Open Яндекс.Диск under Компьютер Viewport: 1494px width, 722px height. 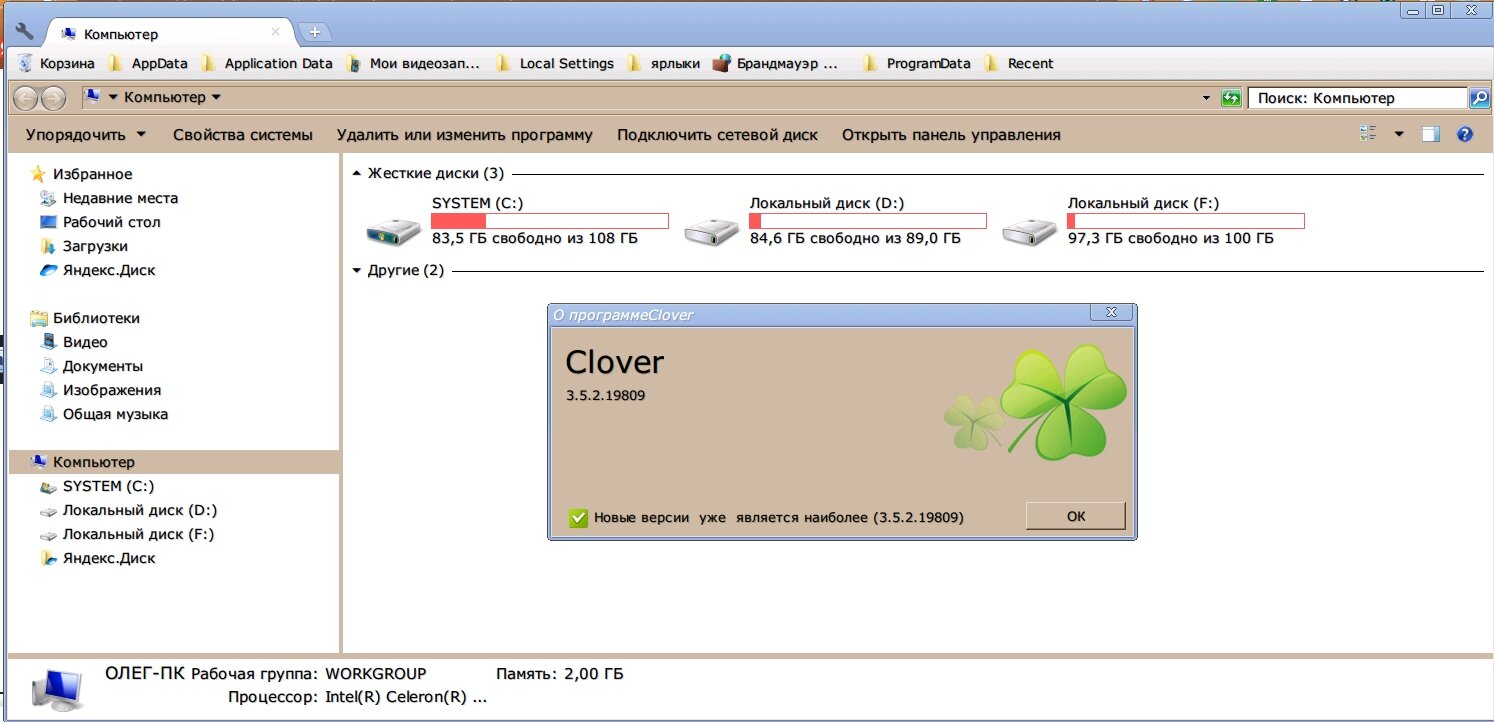click(x=109, y=558)
